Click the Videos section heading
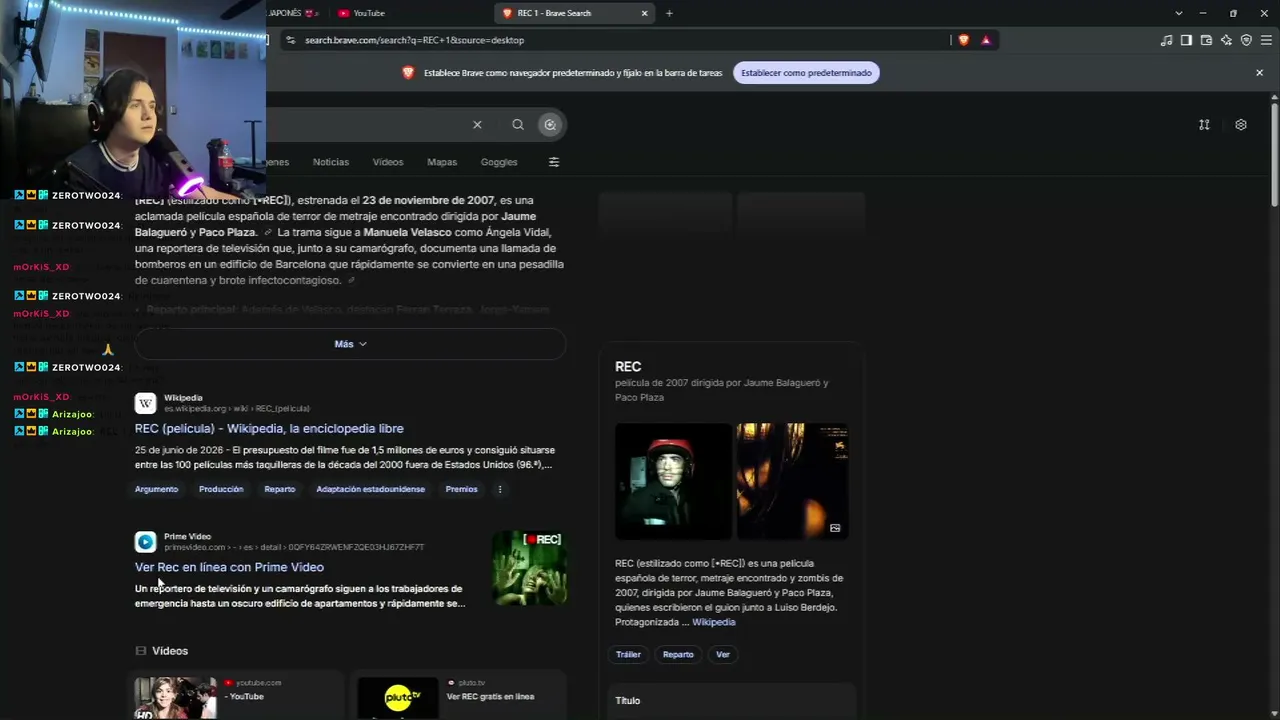This screenshot has height=720, width=1280. (x=170, y=651)
